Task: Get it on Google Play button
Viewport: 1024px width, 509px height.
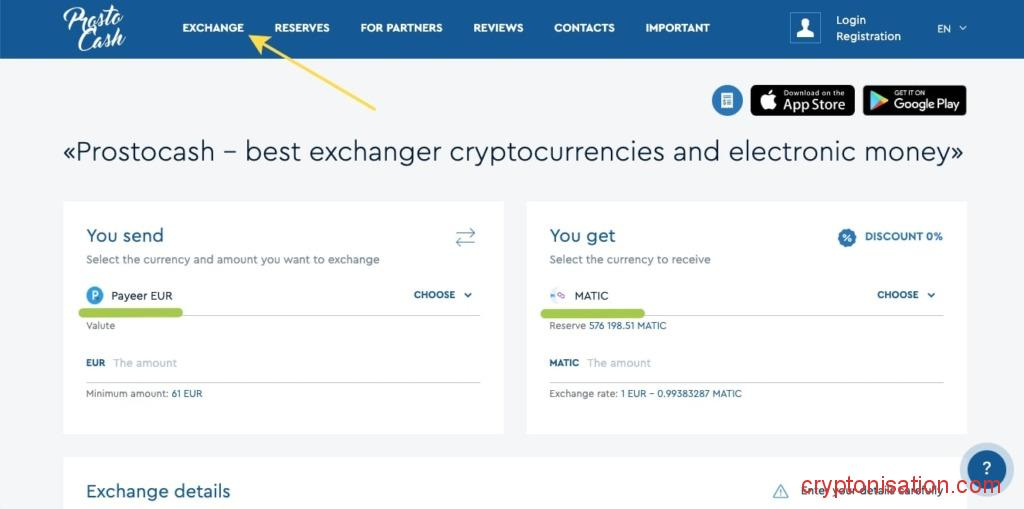Action: pos(914,100)
